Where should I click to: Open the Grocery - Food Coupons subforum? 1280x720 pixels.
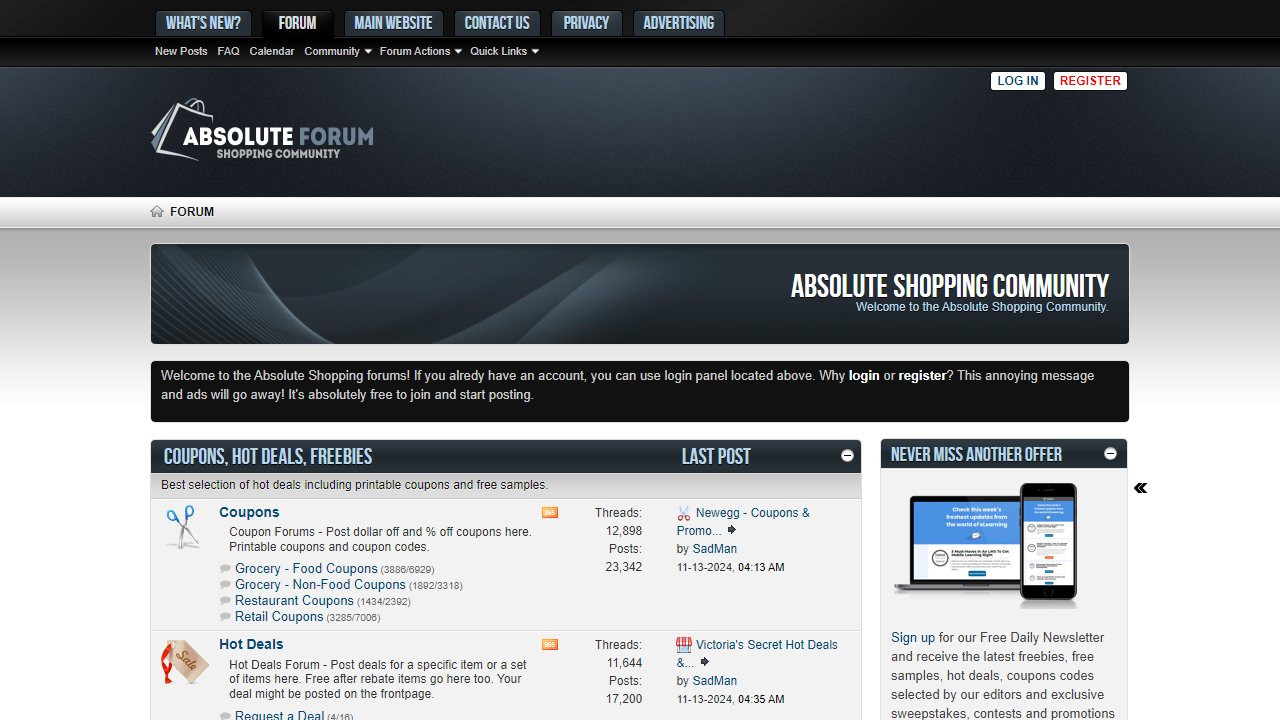pyautogui.click(x=306, y=568)
